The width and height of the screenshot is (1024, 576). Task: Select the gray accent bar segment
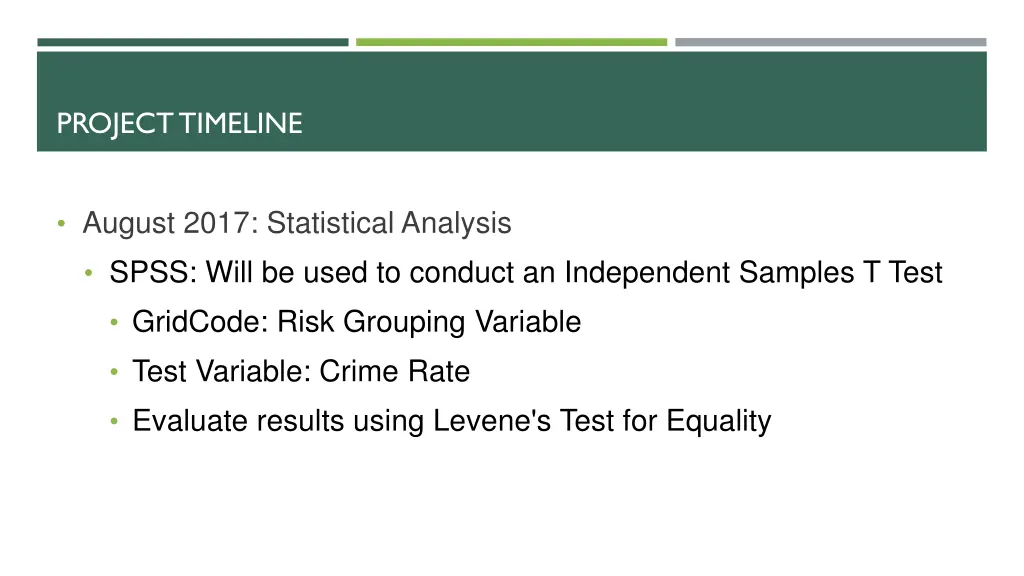coord(831,42)
